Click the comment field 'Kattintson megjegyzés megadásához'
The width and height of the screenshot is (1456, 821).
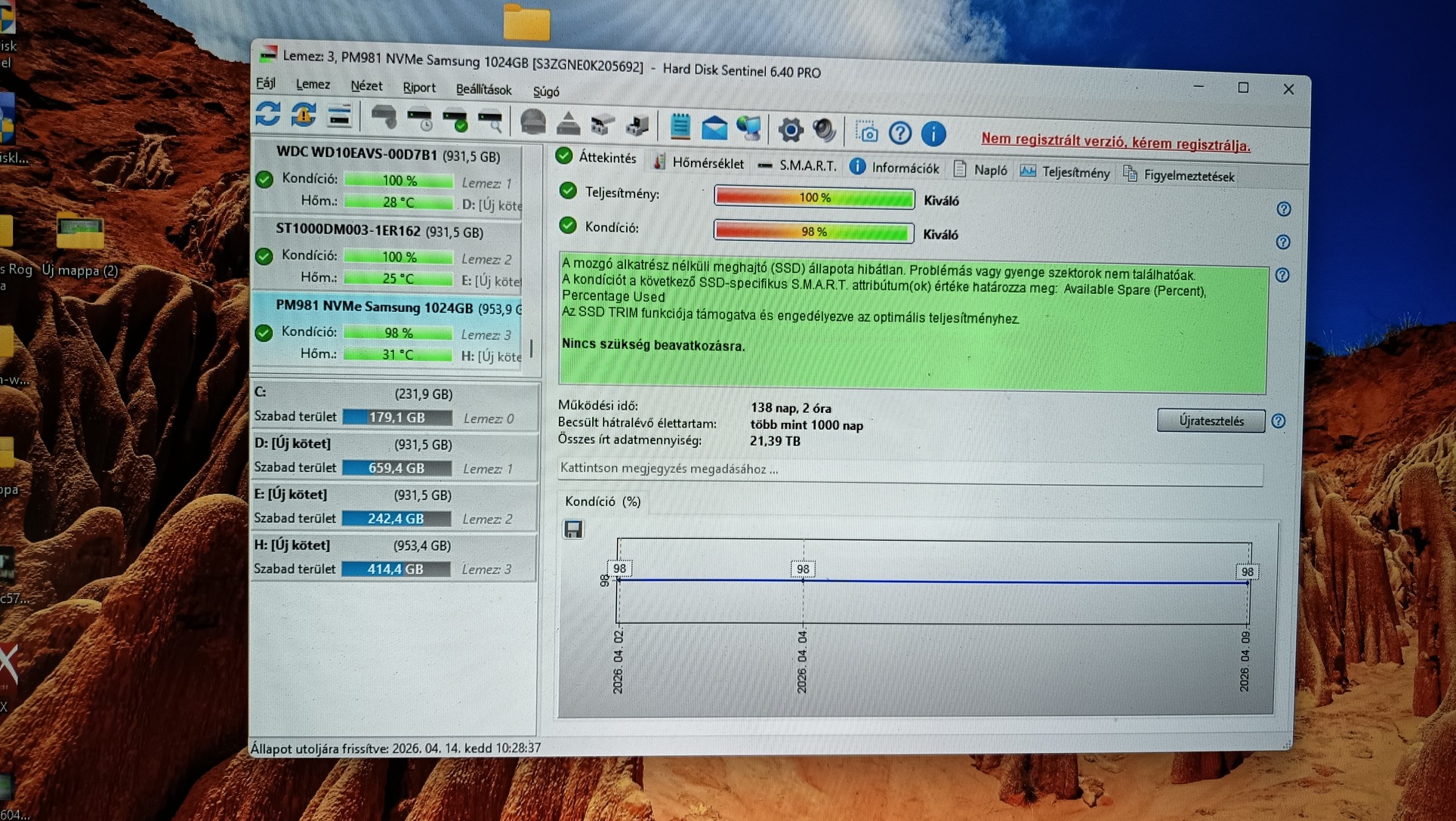pyautogui.click(x=909, y=470)
